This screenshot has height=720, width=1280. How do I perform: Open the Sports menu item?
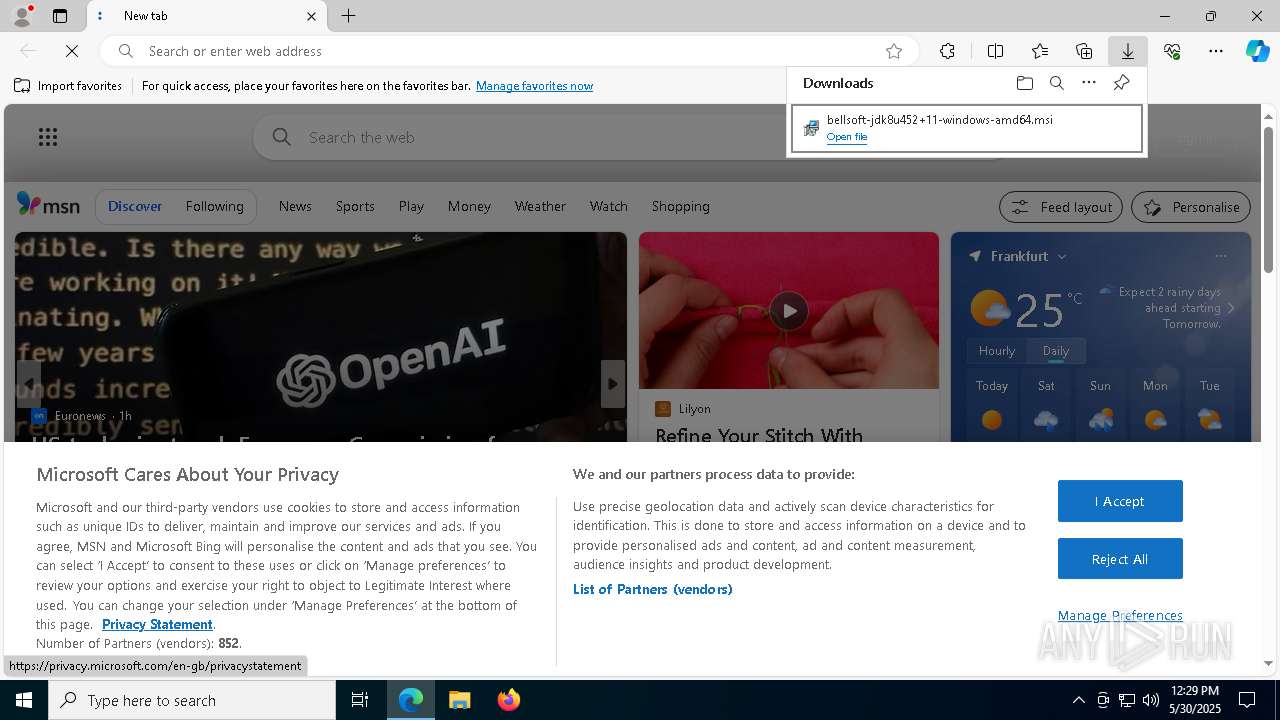(x=355, y=206)
